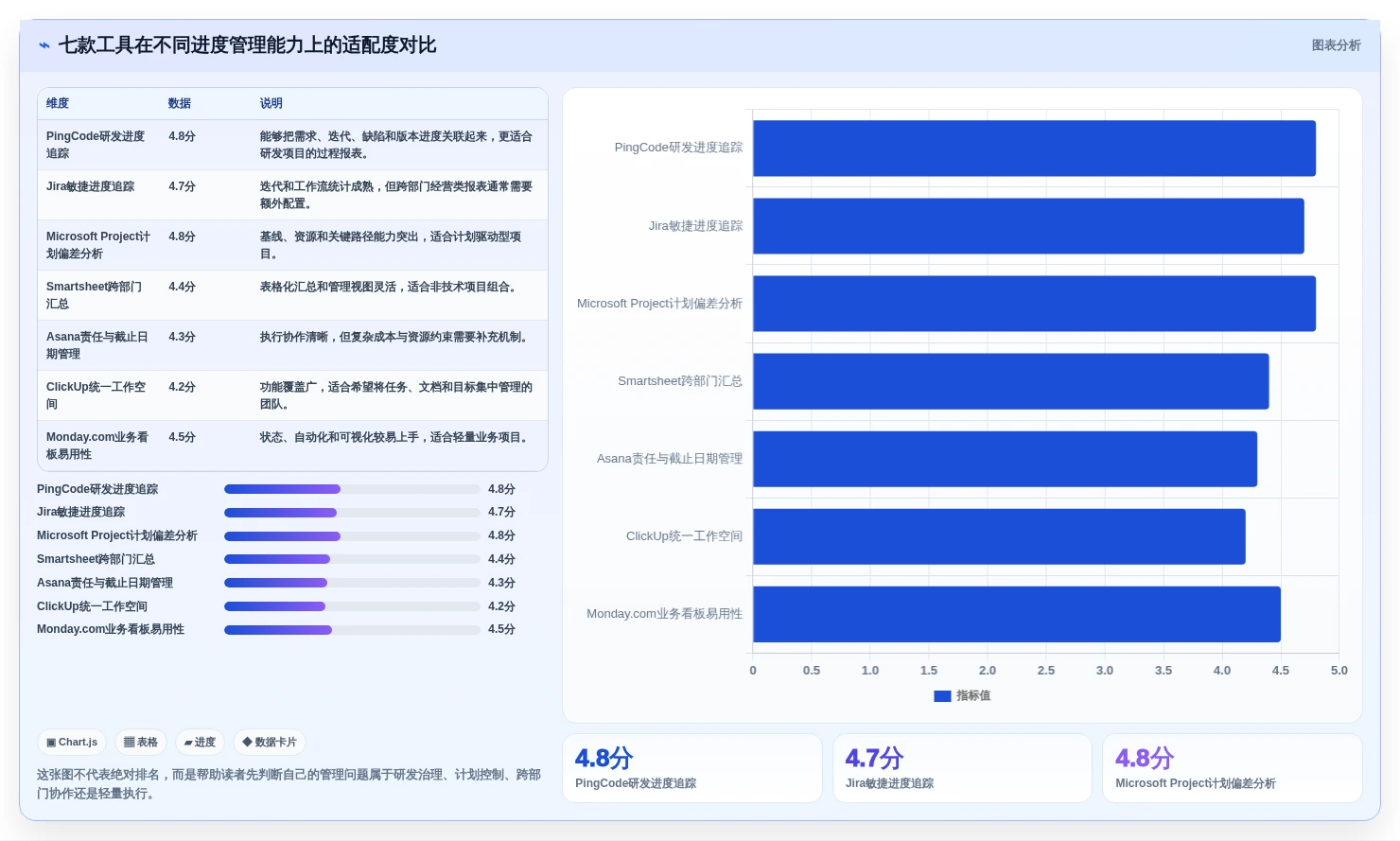Viewport: 1400px width, 841px height.
Task: Click the 说明 column header
Action: 271,103
